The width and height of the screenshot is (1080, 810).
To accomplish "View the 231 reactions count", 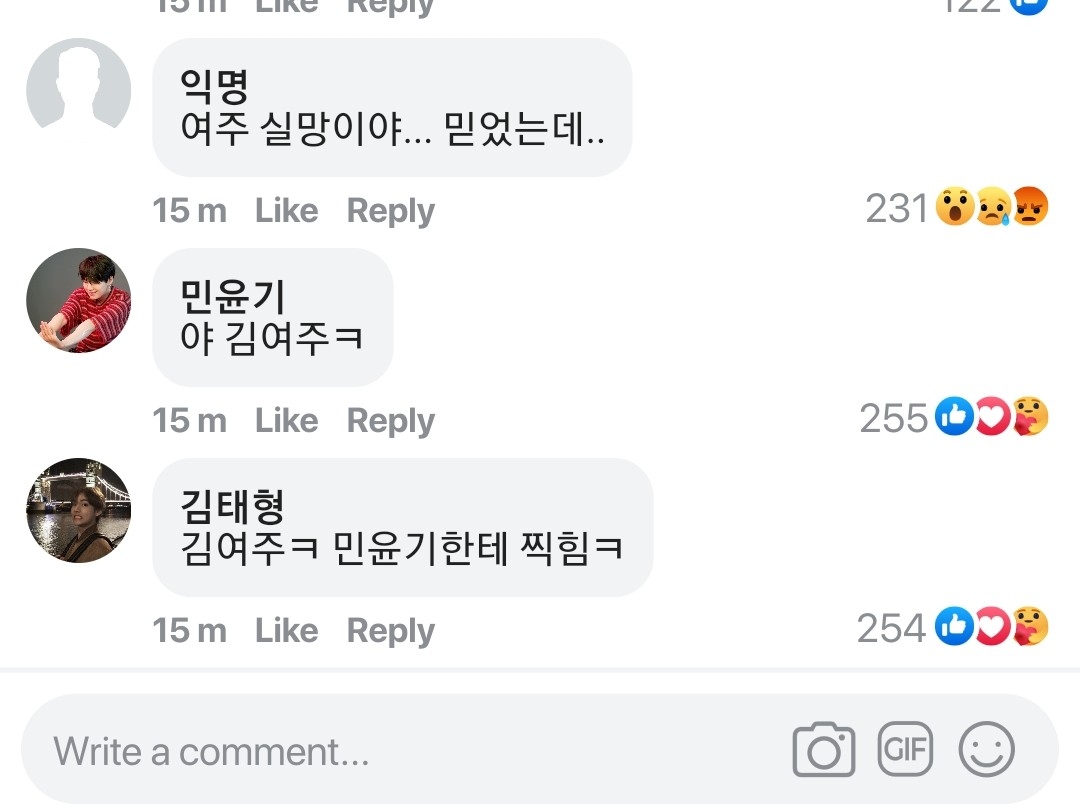I will point(897,209).
